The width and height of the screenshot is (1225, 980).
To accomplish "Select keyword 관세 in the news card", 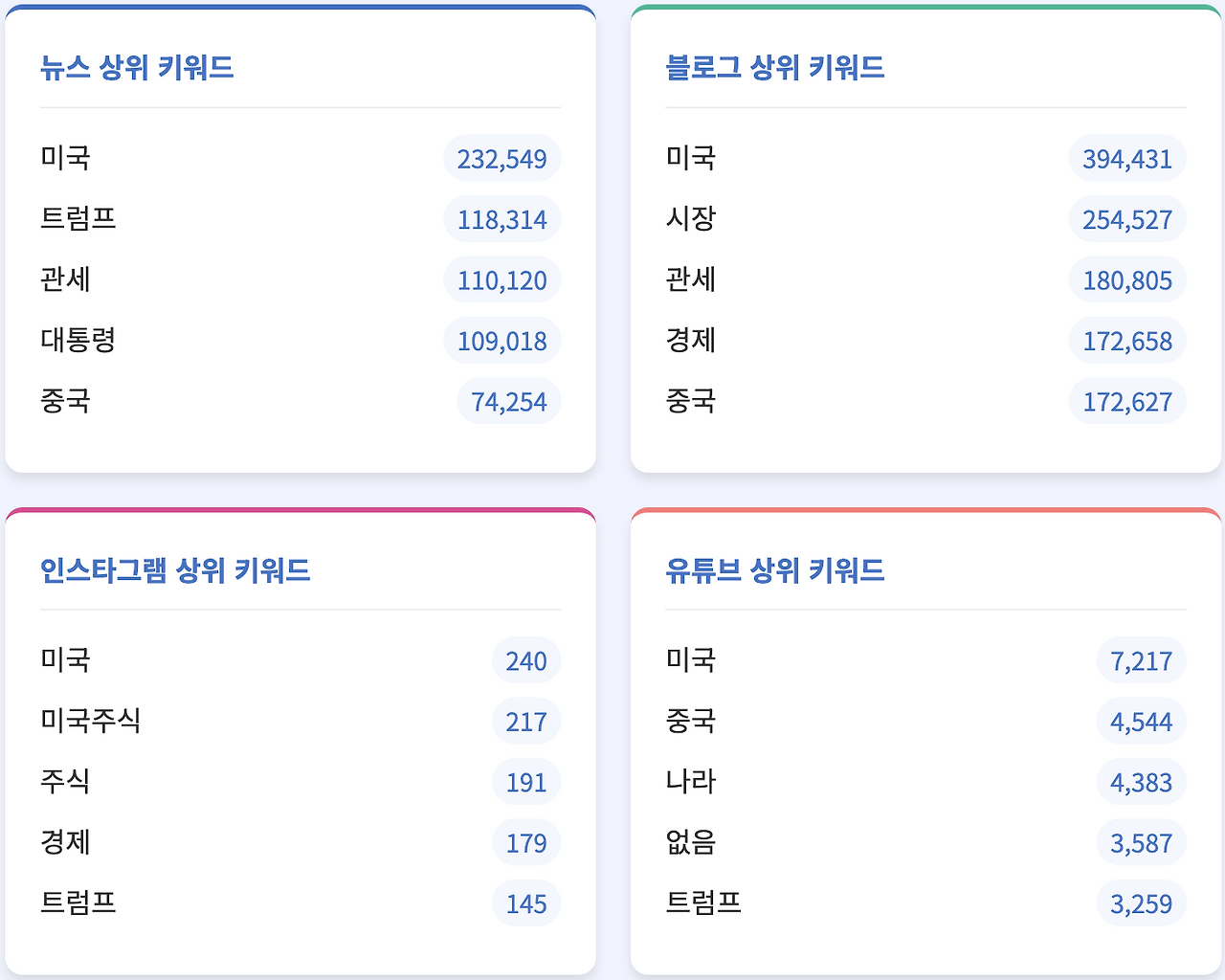I will point(65,279).
